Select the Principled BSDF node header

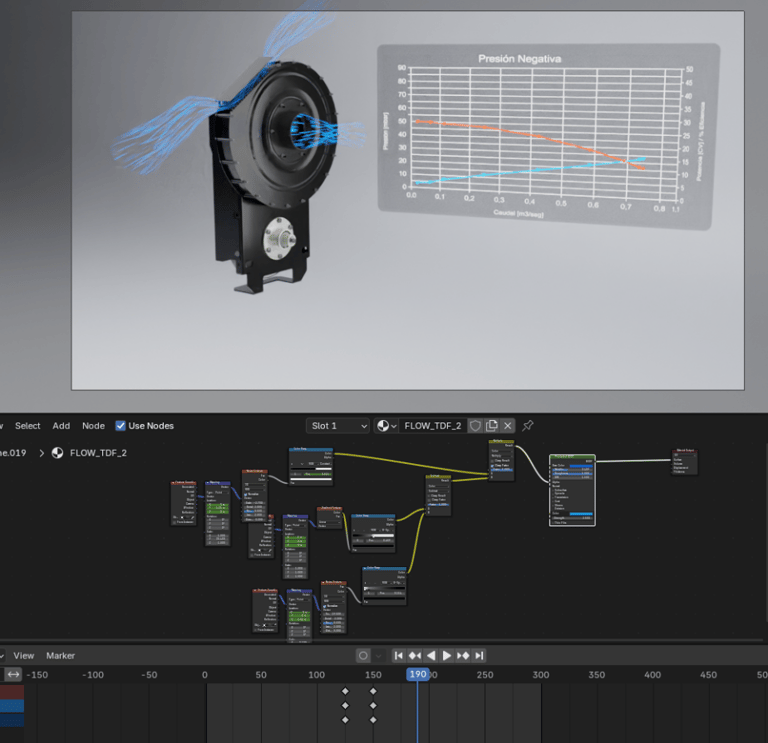[572, 456]
